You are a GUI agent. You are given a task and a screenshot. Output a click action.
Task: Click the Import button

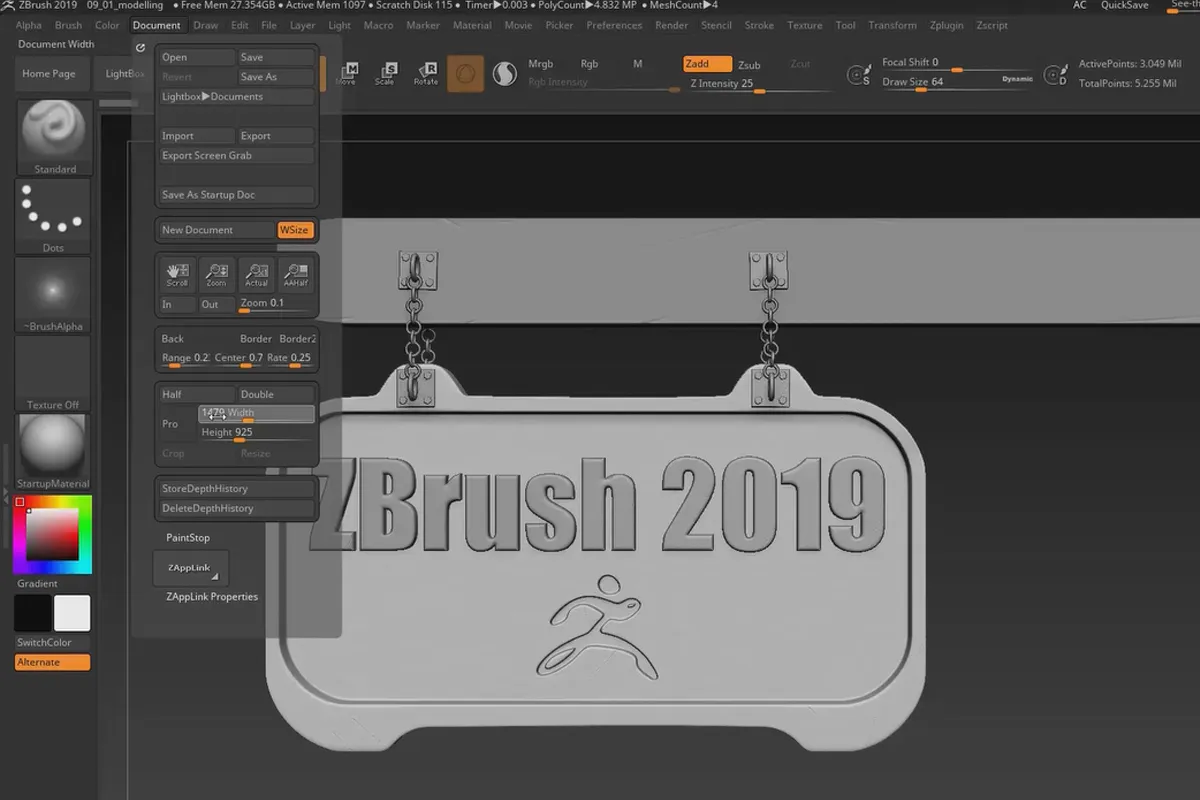pyautogui.click(x=197, y=136)
